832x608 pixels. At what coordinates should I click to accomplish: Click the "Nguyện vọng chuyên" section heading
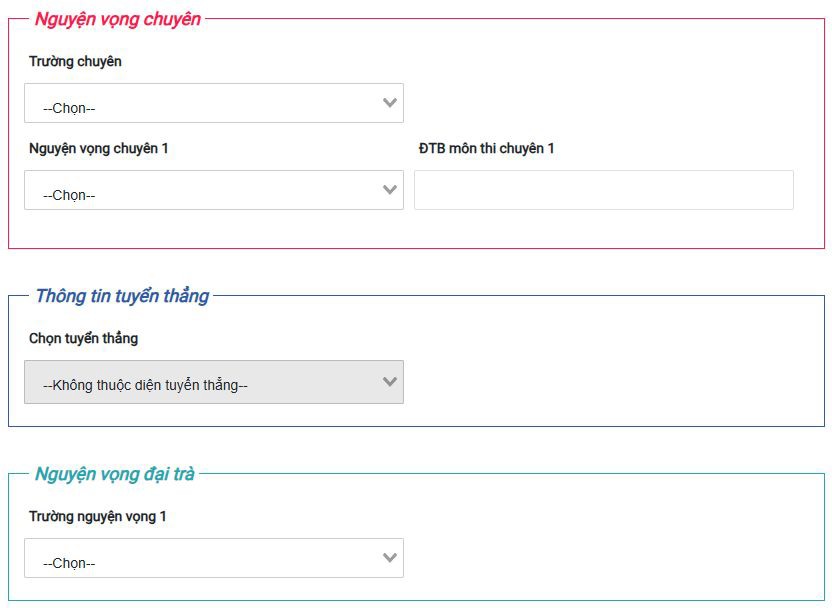pyautogui.click(x=117, y=19)
